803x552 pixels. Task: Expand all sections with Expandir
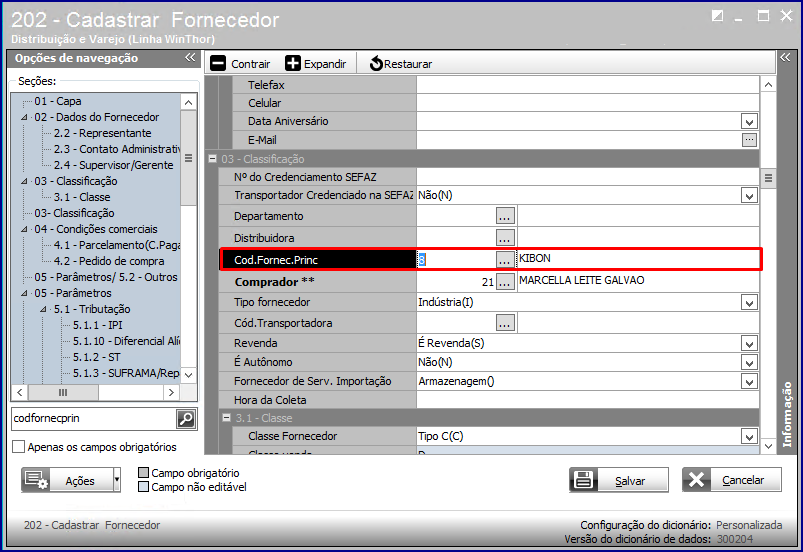[315, 64]
